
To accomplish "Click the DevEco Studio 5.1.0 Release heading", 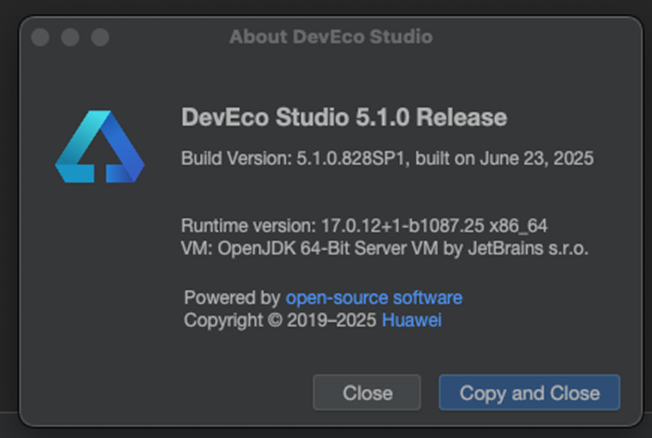I will click(x=344, y=117).
